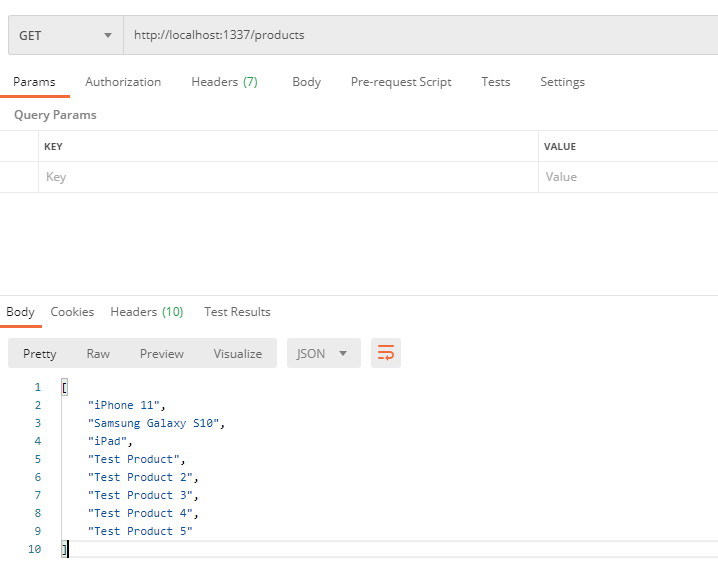Open the response Headers (10) tab
Image resolution: width=718 pixels, height=586 pixels.
point(146,312)
